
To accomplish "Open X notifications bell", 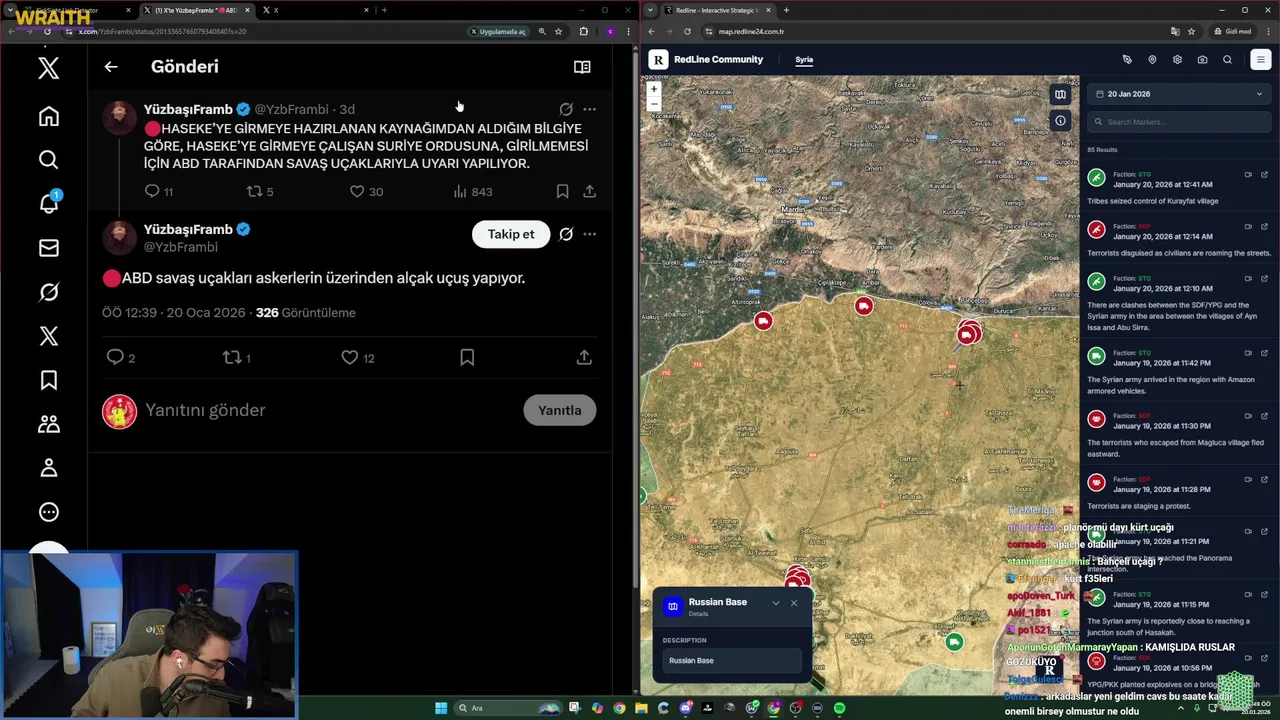I will click(48, 203).
